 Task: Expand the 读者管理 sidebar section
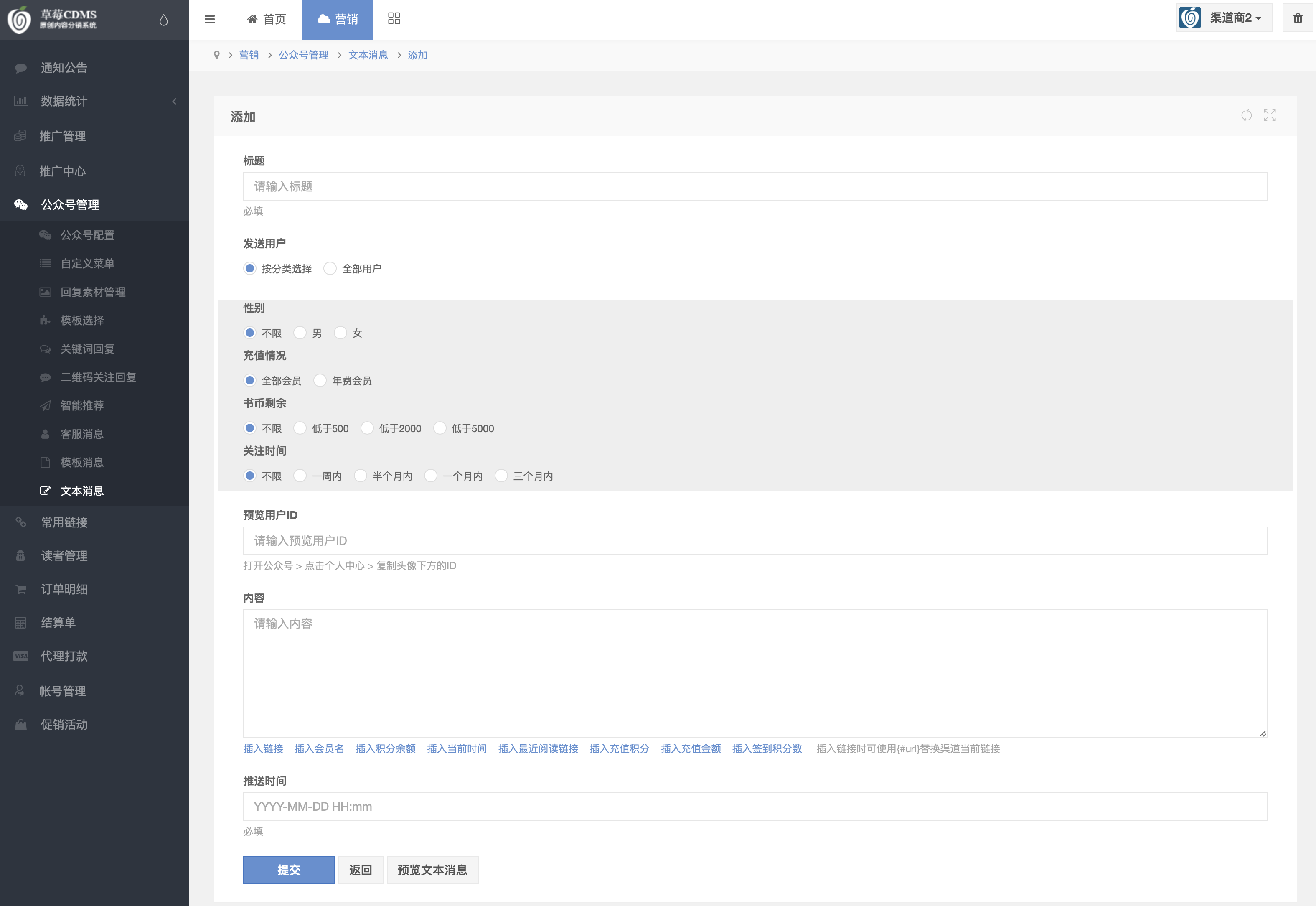tap(94, 556)
